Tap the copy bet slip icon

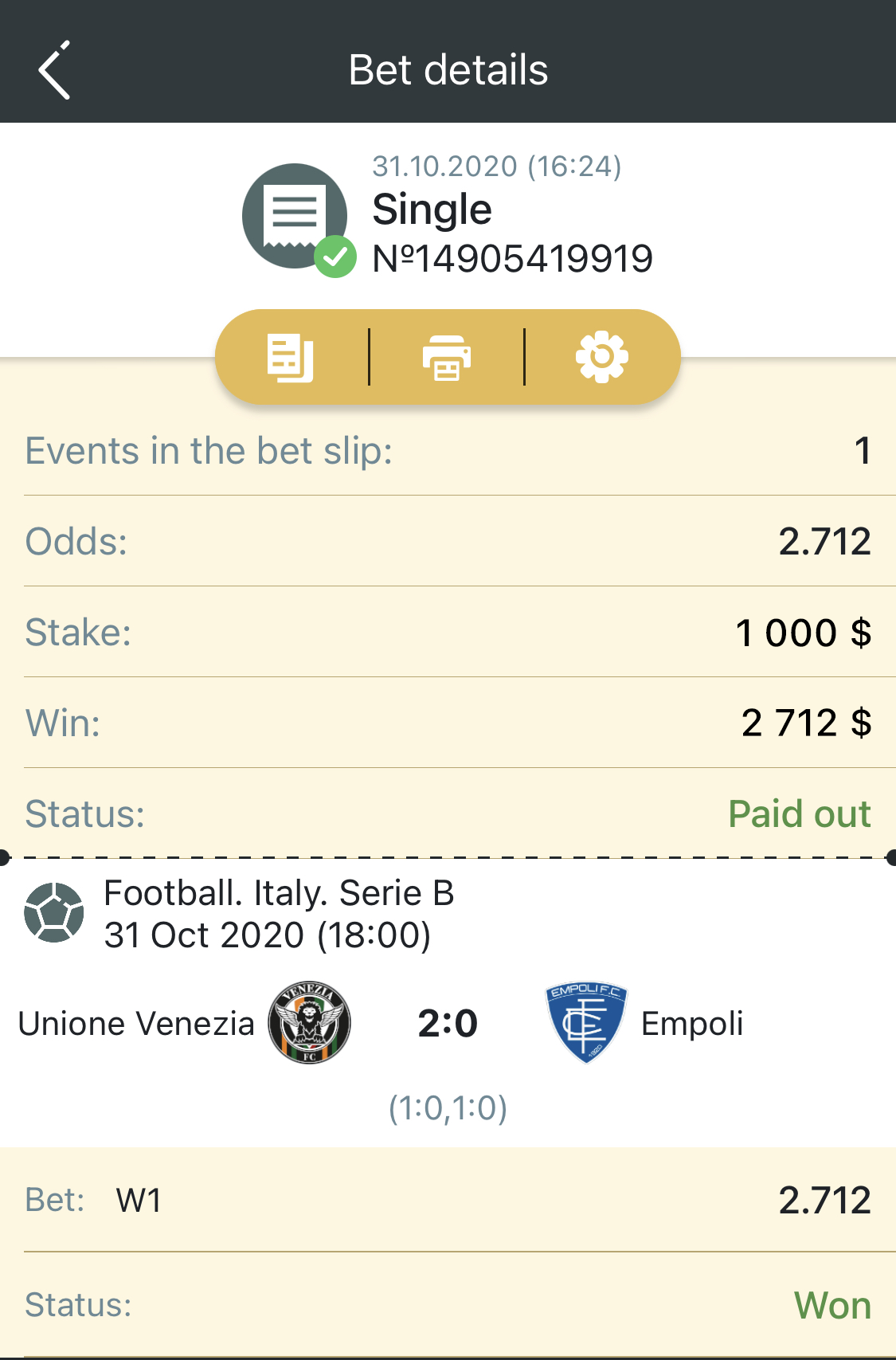(290, 358)
